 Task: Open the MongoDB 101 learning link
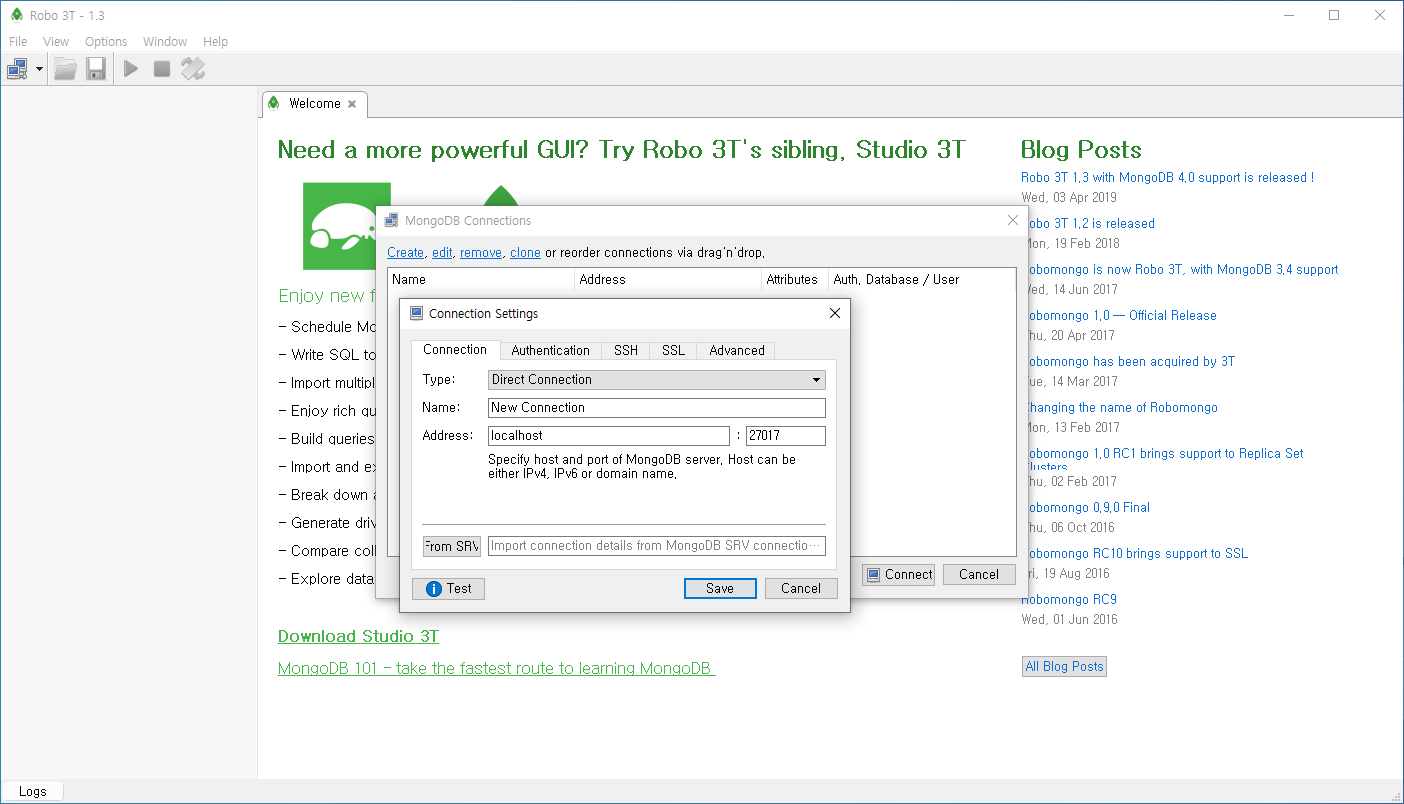point(496,668)
